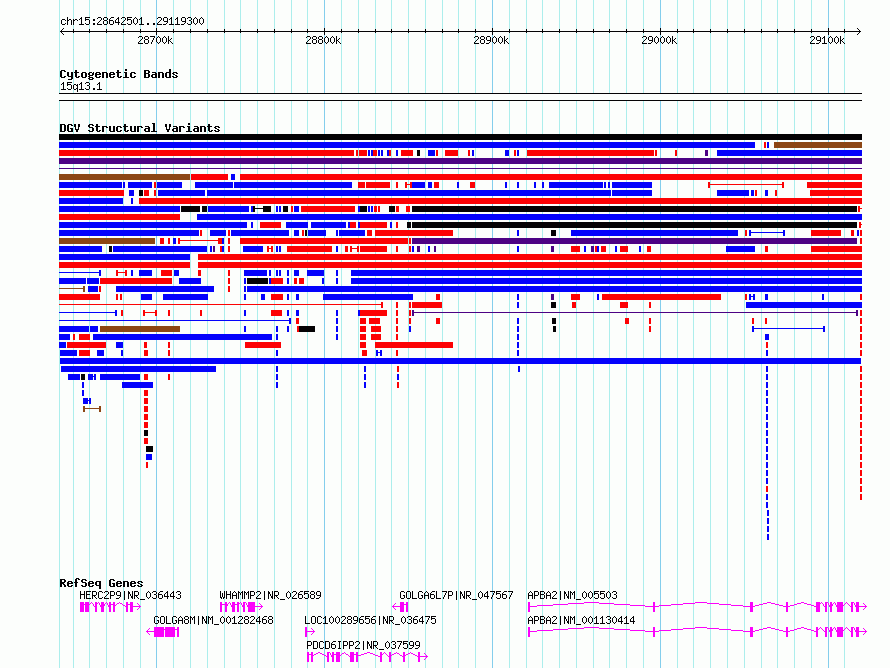Click the brown variant bar in the second DGV row
This screenshot has width=890, height=668.
pyautogui.click(x=818, y=145)
